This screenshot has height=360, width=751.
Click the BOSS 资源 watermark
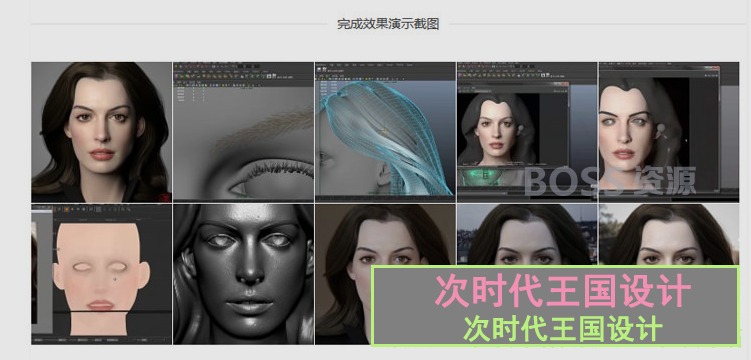click(610, 181)
